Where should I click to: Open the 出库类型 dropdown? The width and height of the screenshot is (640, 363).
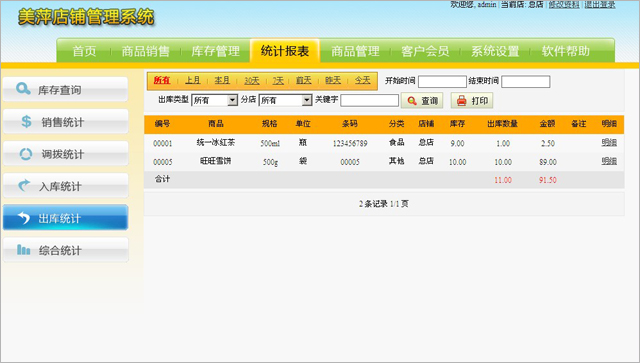[x=214, y=100]
